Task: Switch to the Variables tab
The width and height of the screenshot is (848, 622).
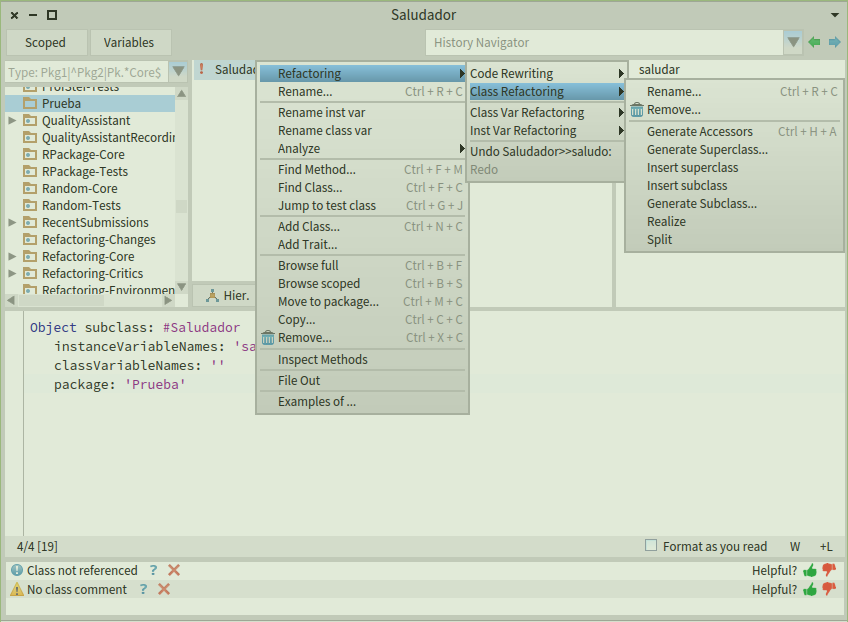Action: click(x=130, y=42)
